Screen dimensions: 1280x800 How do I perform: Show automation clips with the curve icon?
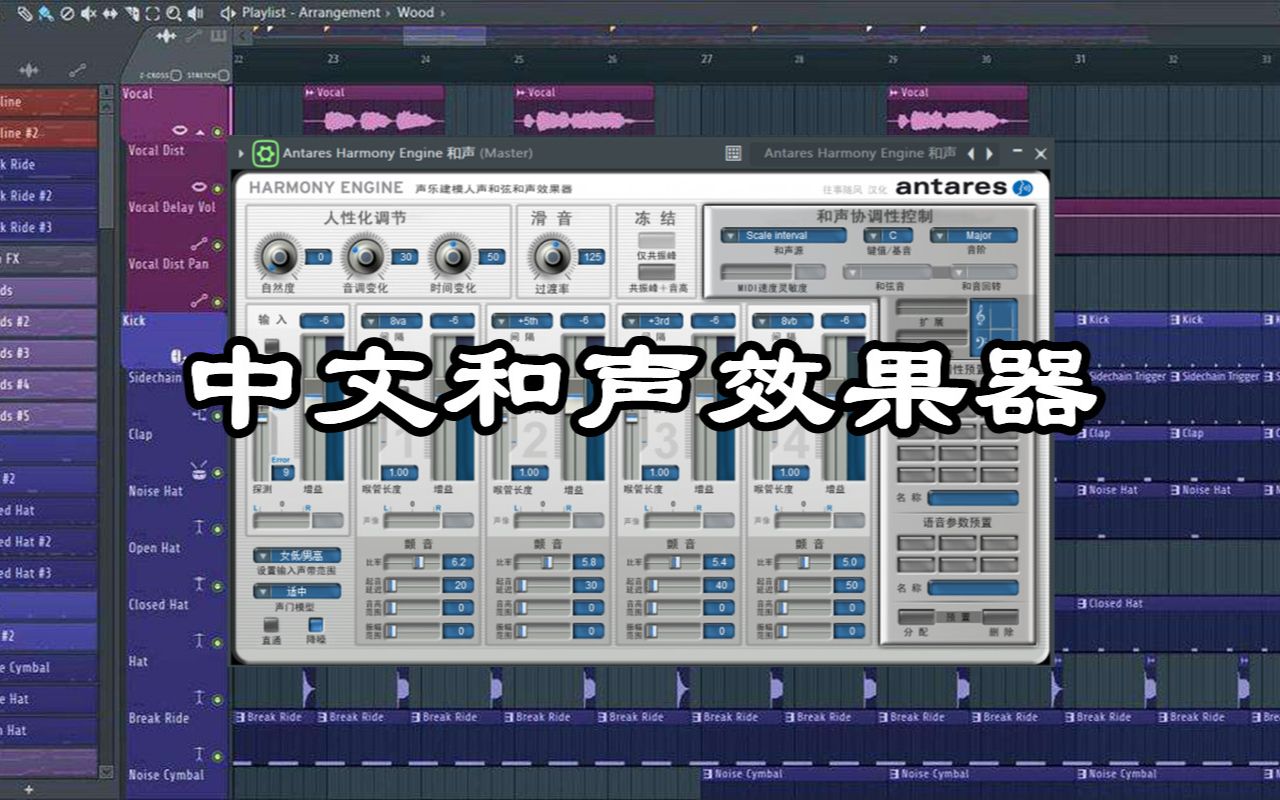[x=193, y=36]
